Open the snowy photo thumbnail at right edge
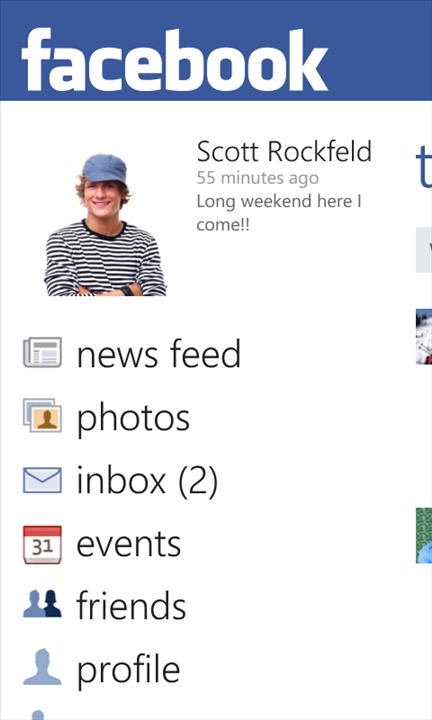Image resolution: width=432 pixels, height=720 pixels. [424, 337]
